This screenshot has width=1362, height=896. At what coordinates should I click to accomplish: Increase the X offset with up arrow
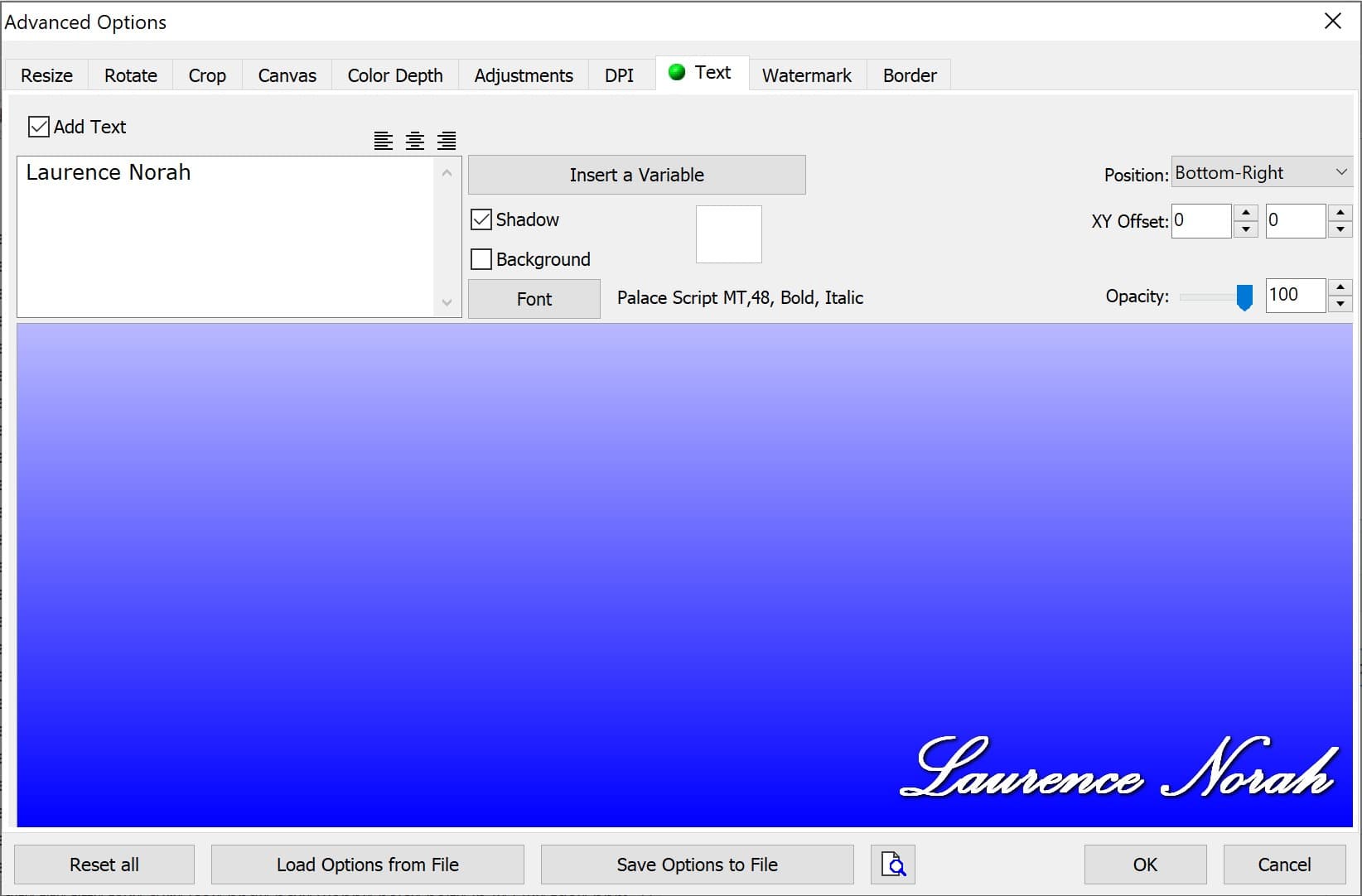(1245, 213)
